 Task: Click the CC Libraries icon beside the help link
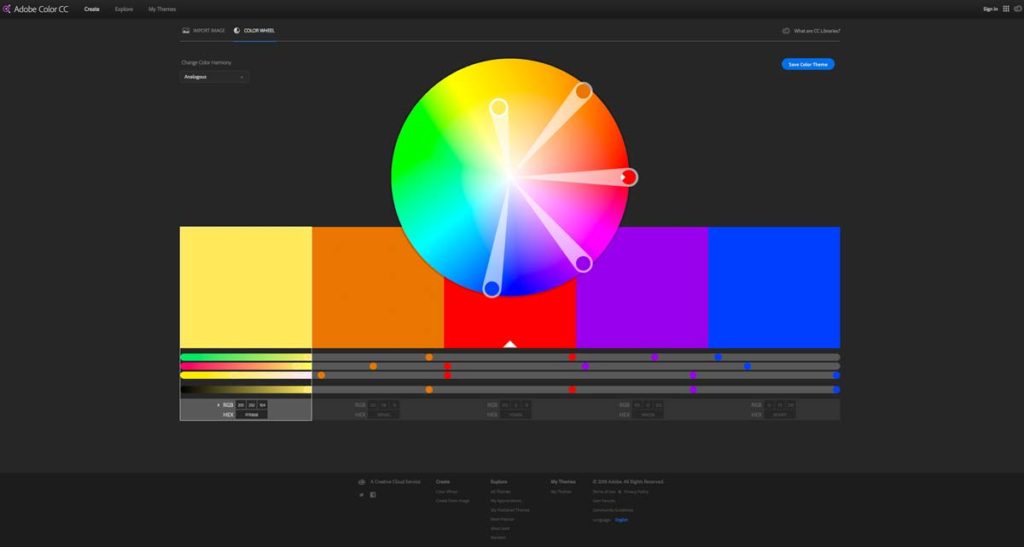(786, 31)
